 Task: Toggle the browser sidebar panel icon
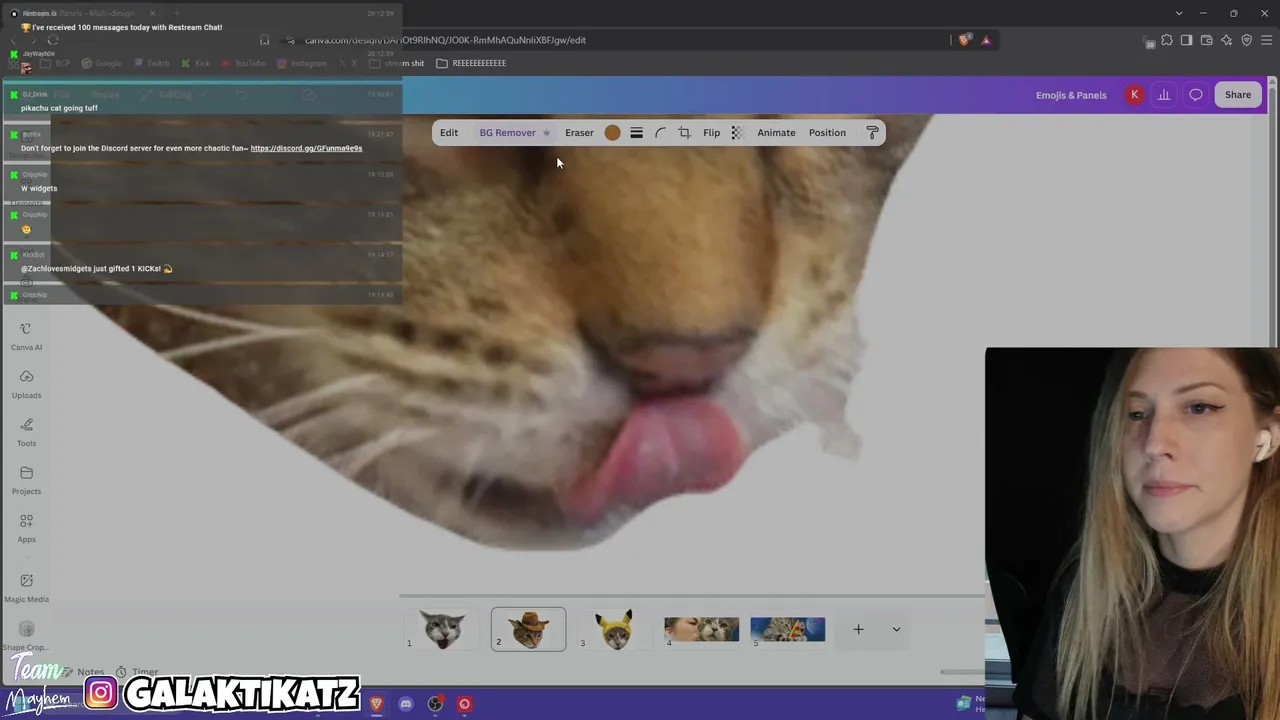tap(1186, 40)
